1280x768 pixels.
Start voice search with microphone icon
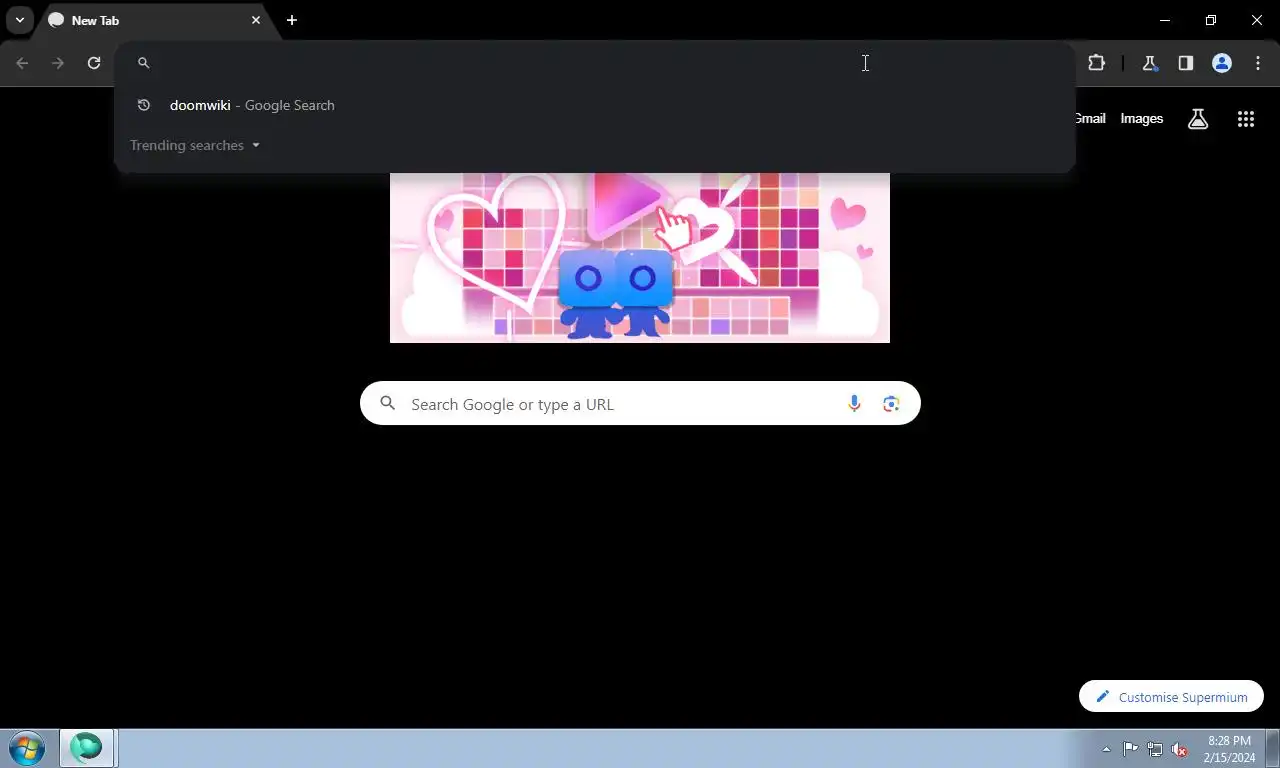[x=854, y=404]
